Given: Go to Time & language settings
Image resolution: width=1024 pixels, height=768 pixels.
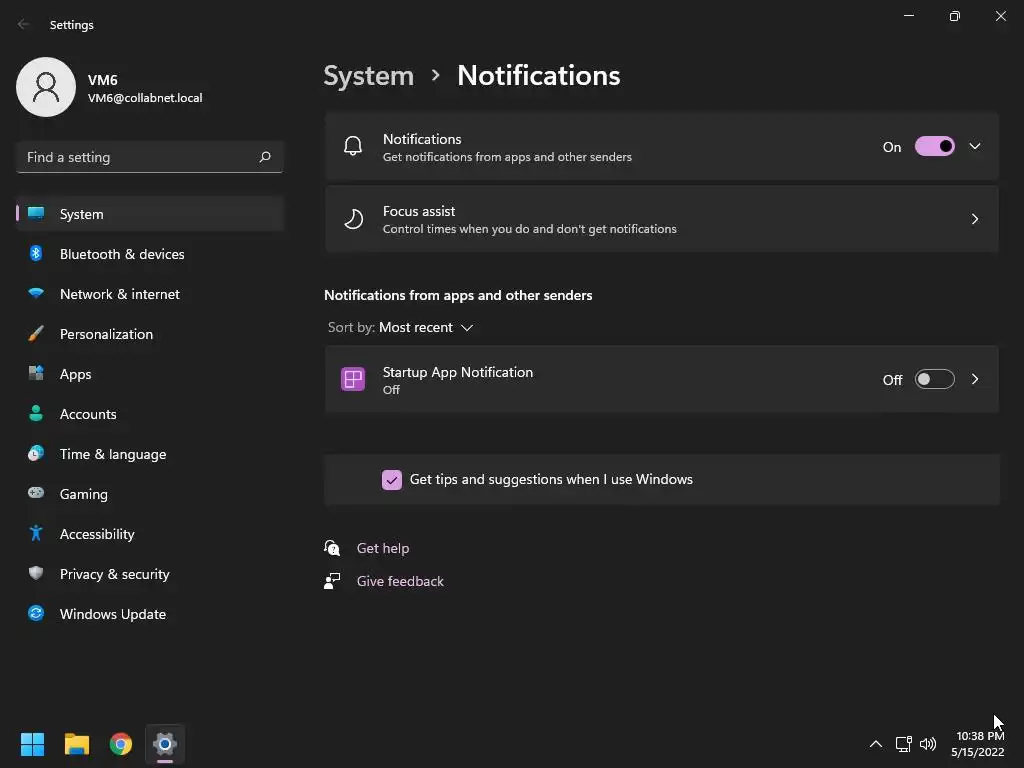Looking at the screenshot, I should [x=112, y=454].
